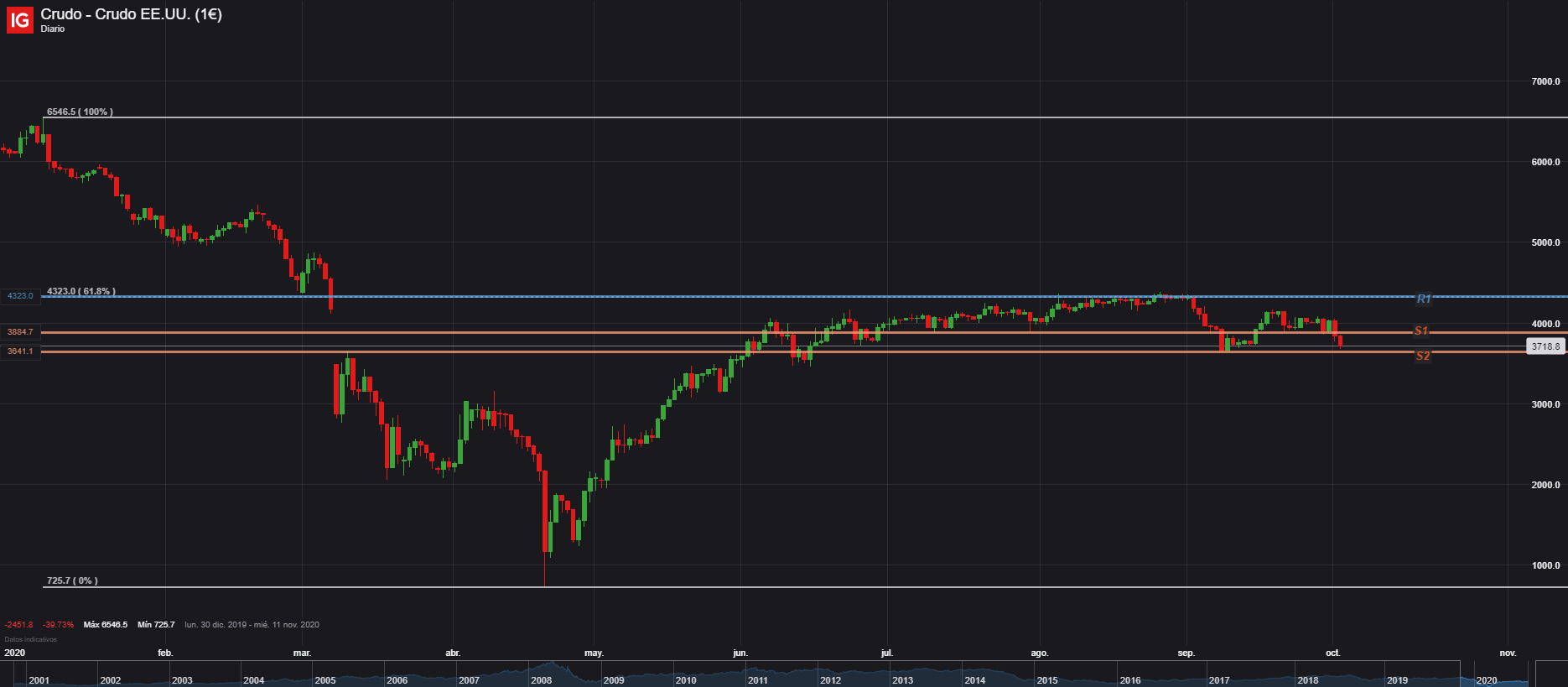Click the mar. month label on time axis
This screenshot has width=1568, height=687.
[x=302, y=653]
